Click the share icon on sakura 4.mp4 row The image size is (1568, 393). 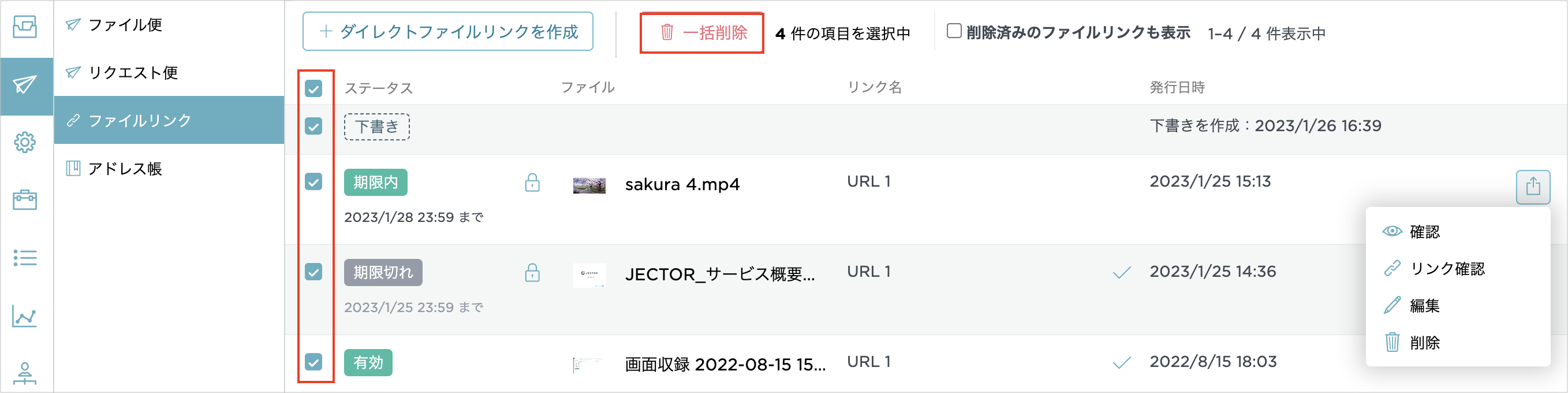(1533, 187)
